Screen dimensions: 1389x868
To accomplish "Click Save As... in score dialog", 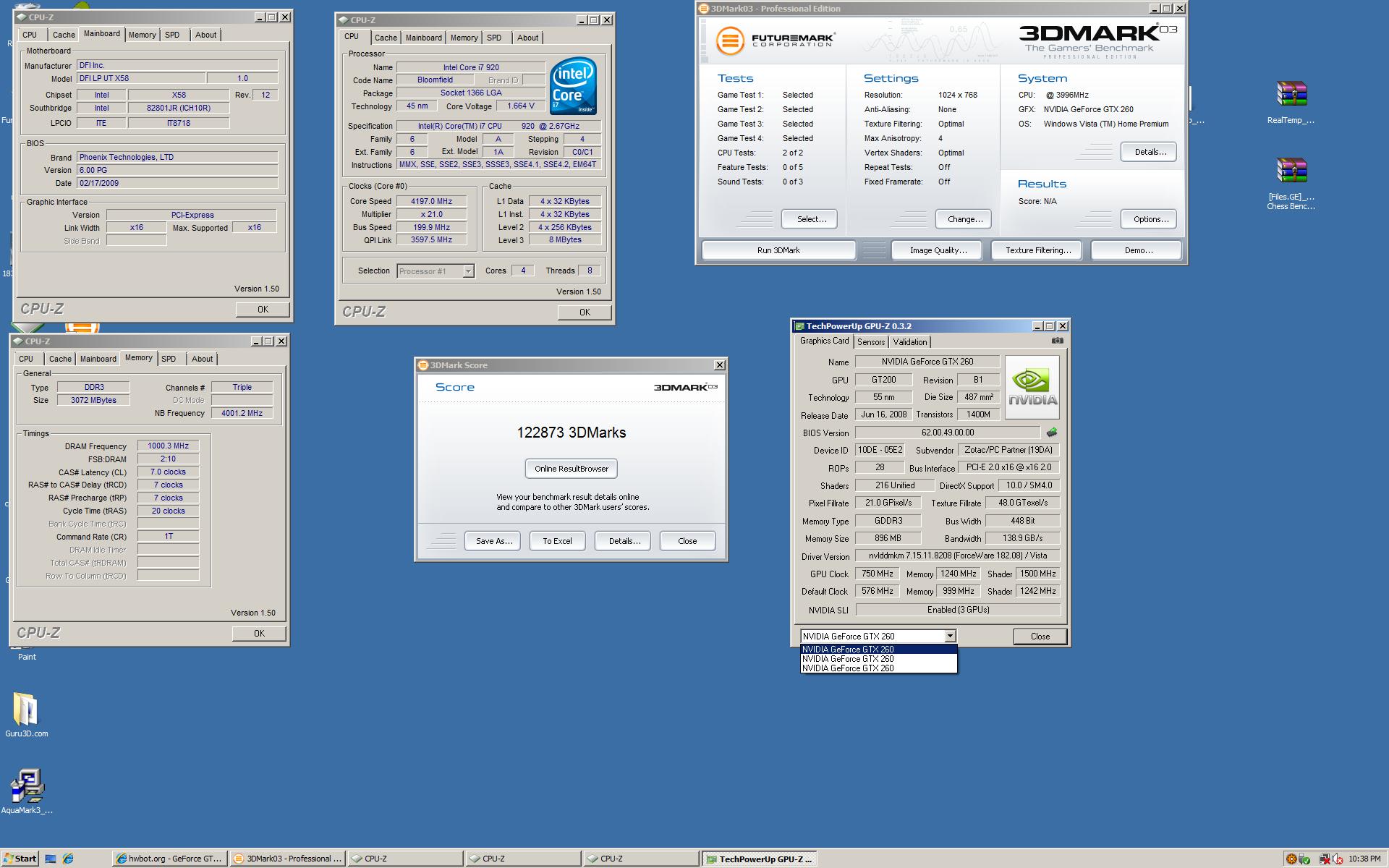I will pyautogui.click(x=493, y=541).
